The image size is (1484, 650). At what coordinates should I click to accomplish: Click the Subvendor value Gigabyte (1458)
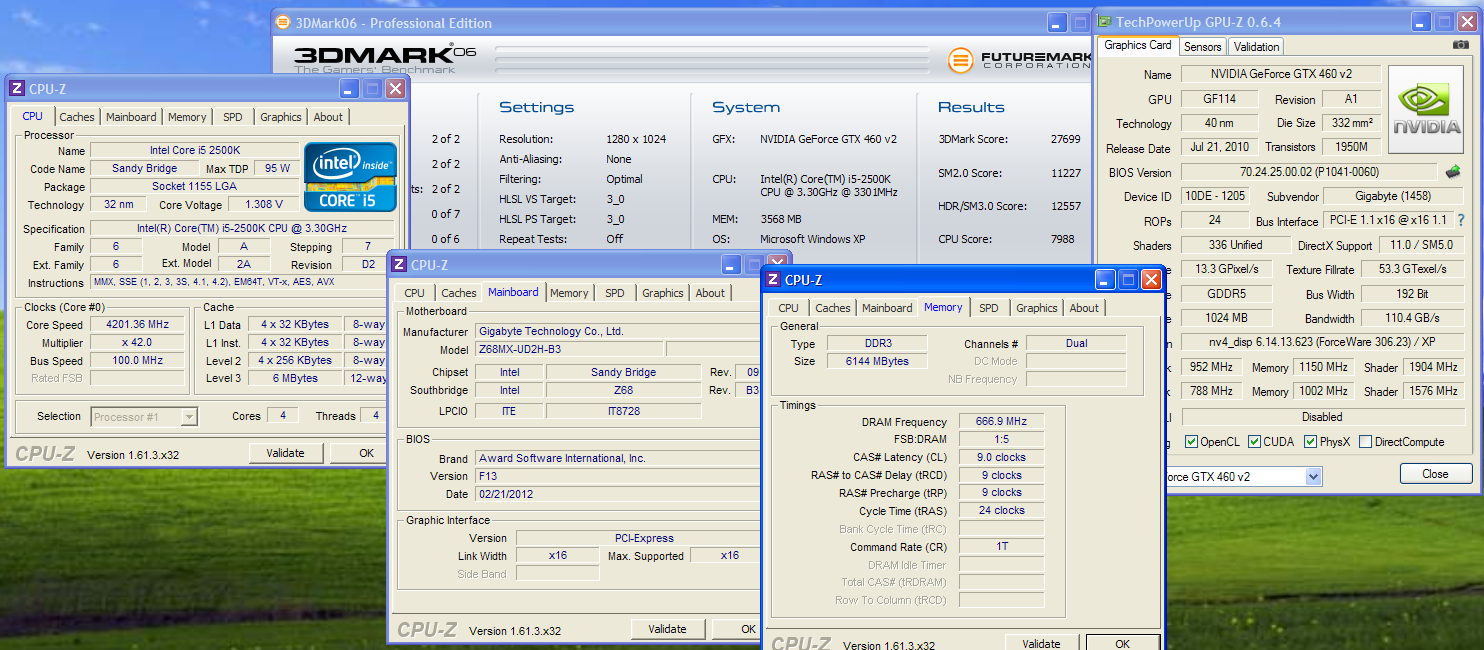(1395, 197)
